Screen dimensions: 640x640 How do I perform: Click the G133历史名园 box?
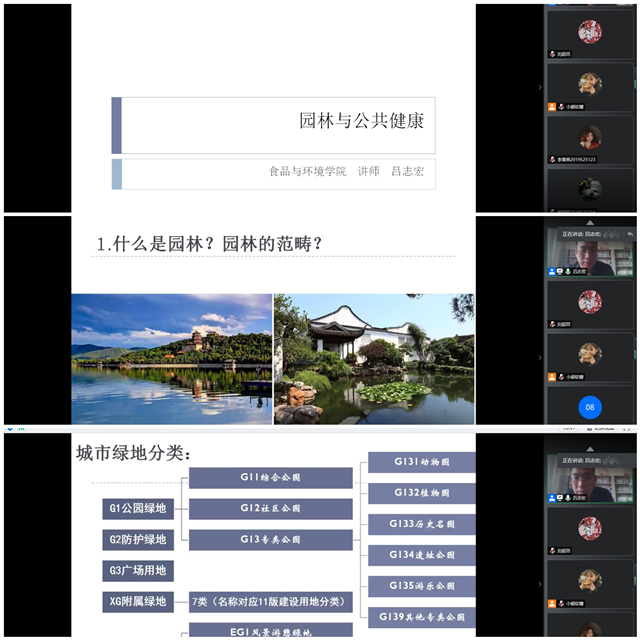click(x=422, y=524)
